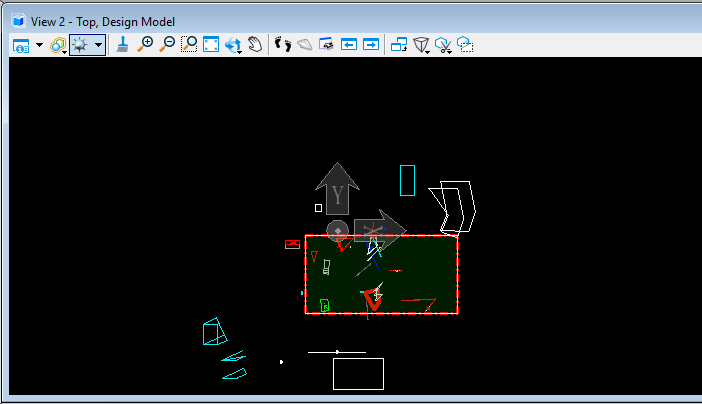
Task: Select the Navigate View tool
Action: point(326,45)
